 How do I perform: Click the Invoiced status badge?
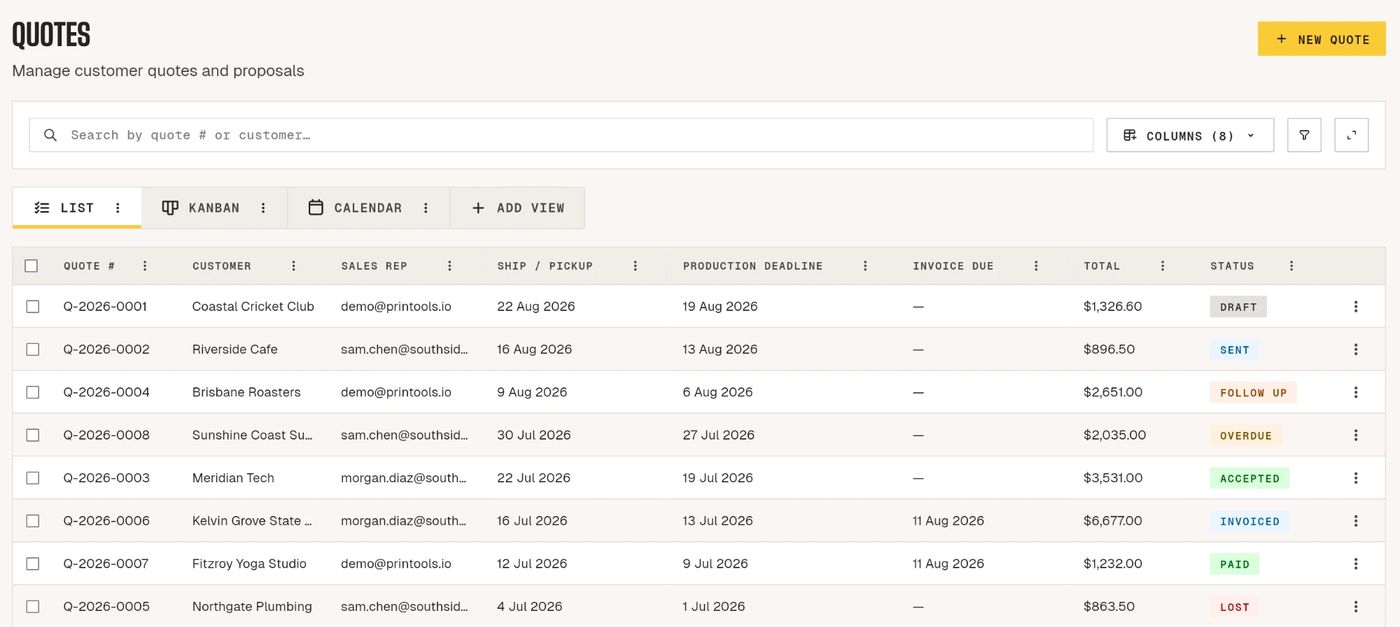point(1250,521)
